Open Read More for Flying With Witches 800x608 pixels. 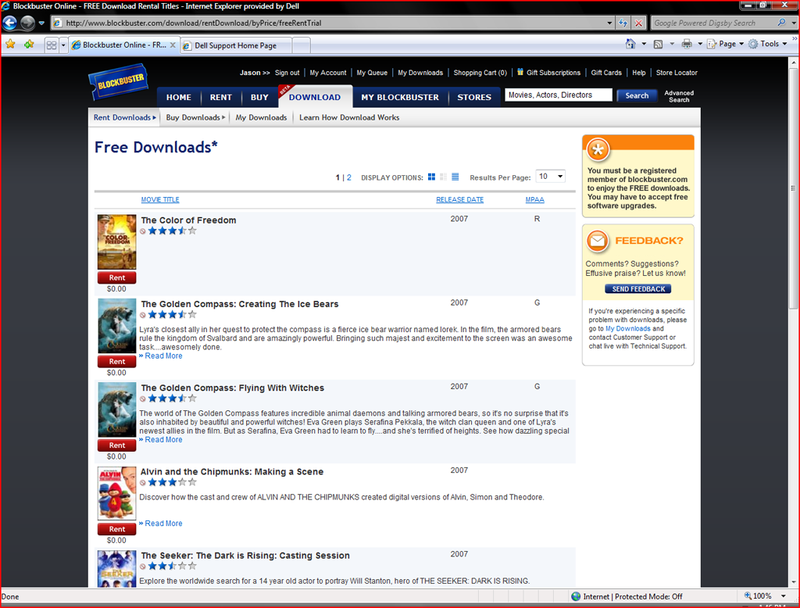(163, 440)
